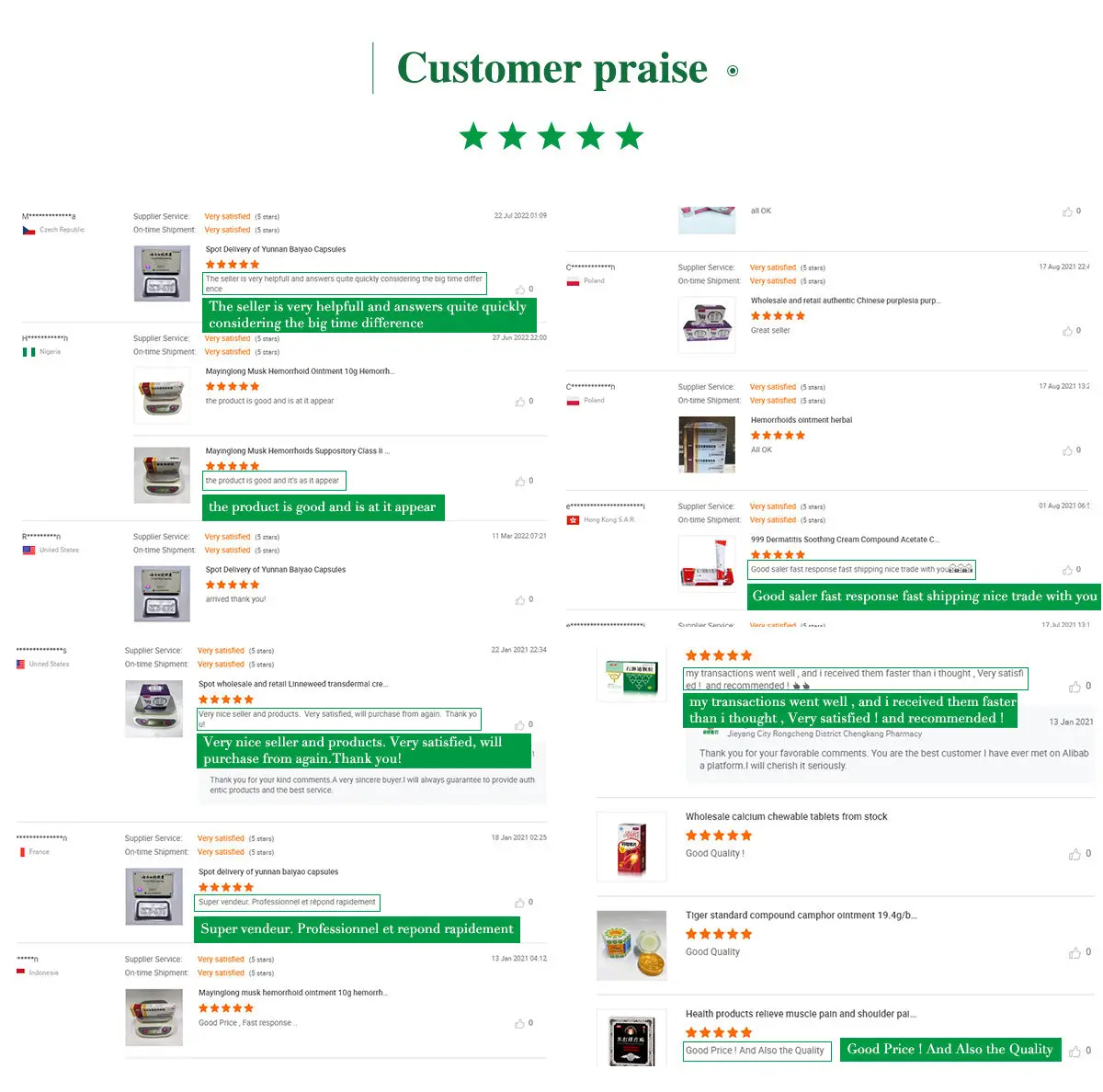Viewport: 1103px width, 1092px height.
Task: Click the Czech Republic flag icon
Action: tap(28, 231)
